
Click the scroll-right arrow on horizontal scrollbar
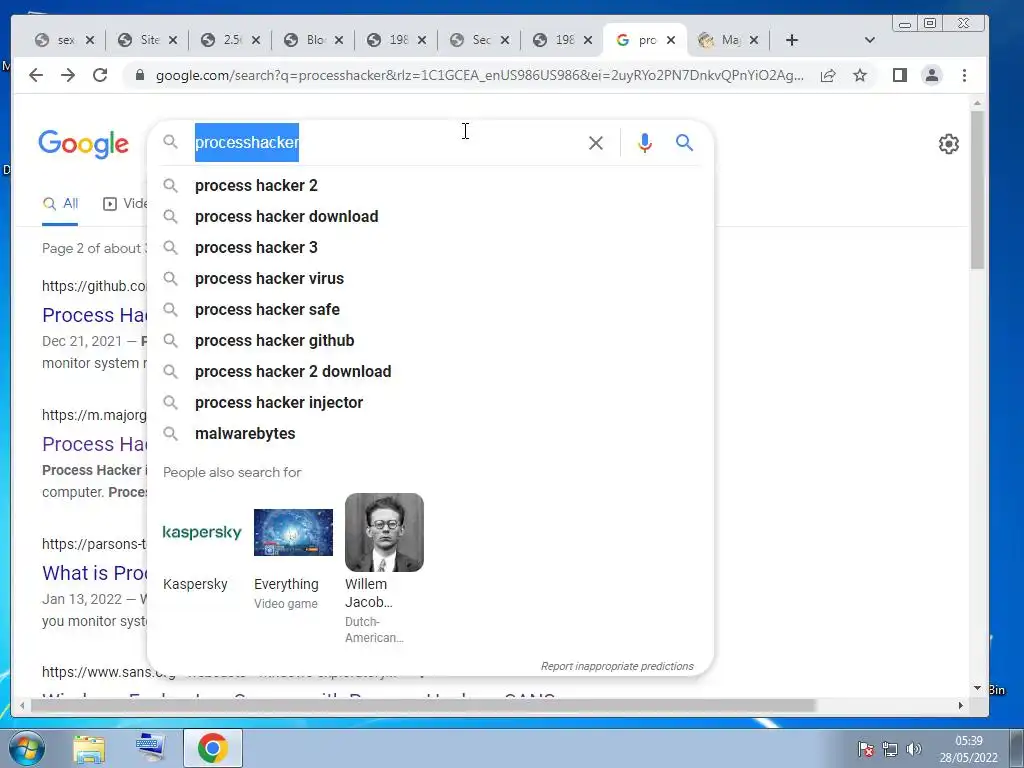coord(961,705)
